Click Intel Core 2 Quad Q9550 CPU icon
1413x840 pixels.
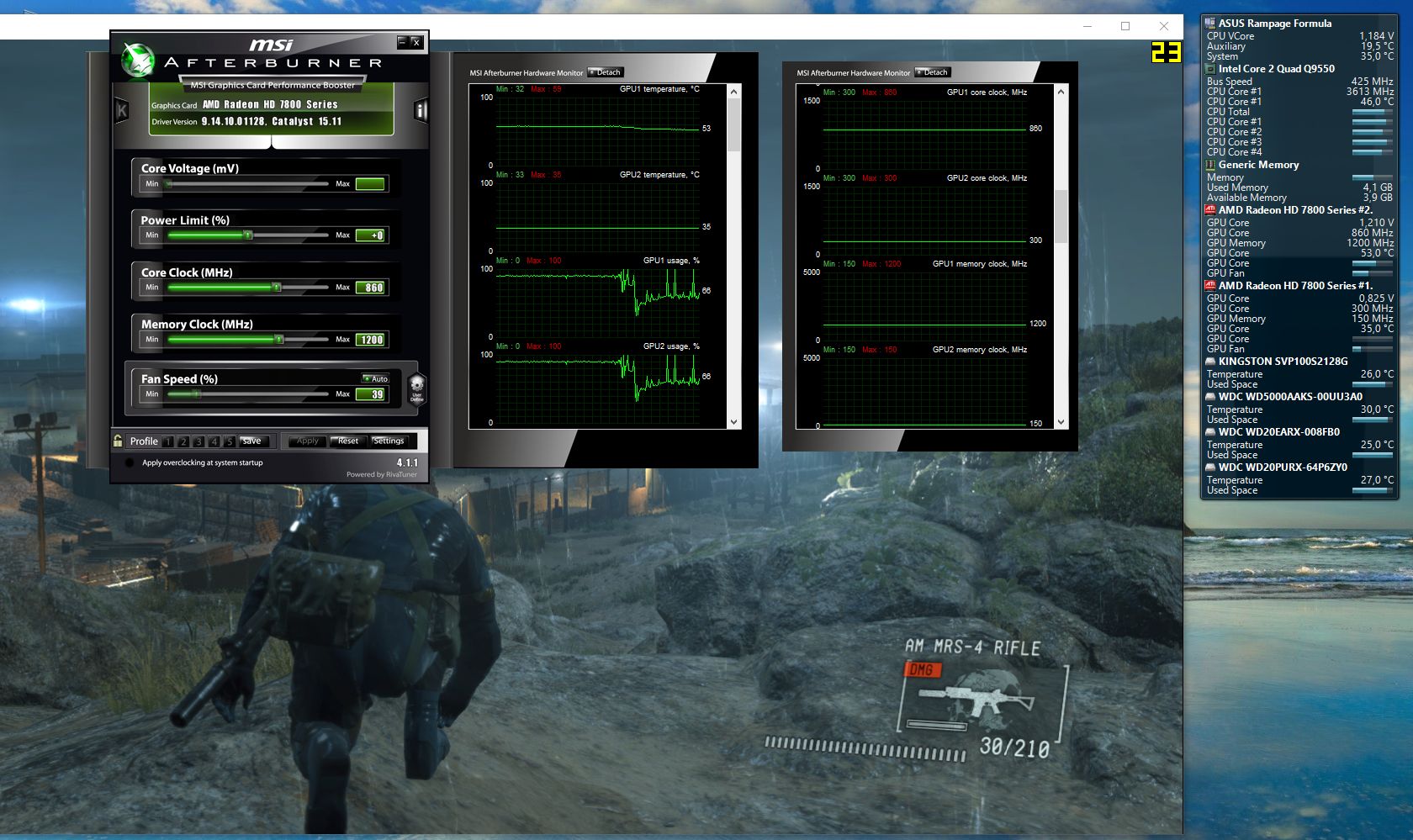click(1210, 69)
